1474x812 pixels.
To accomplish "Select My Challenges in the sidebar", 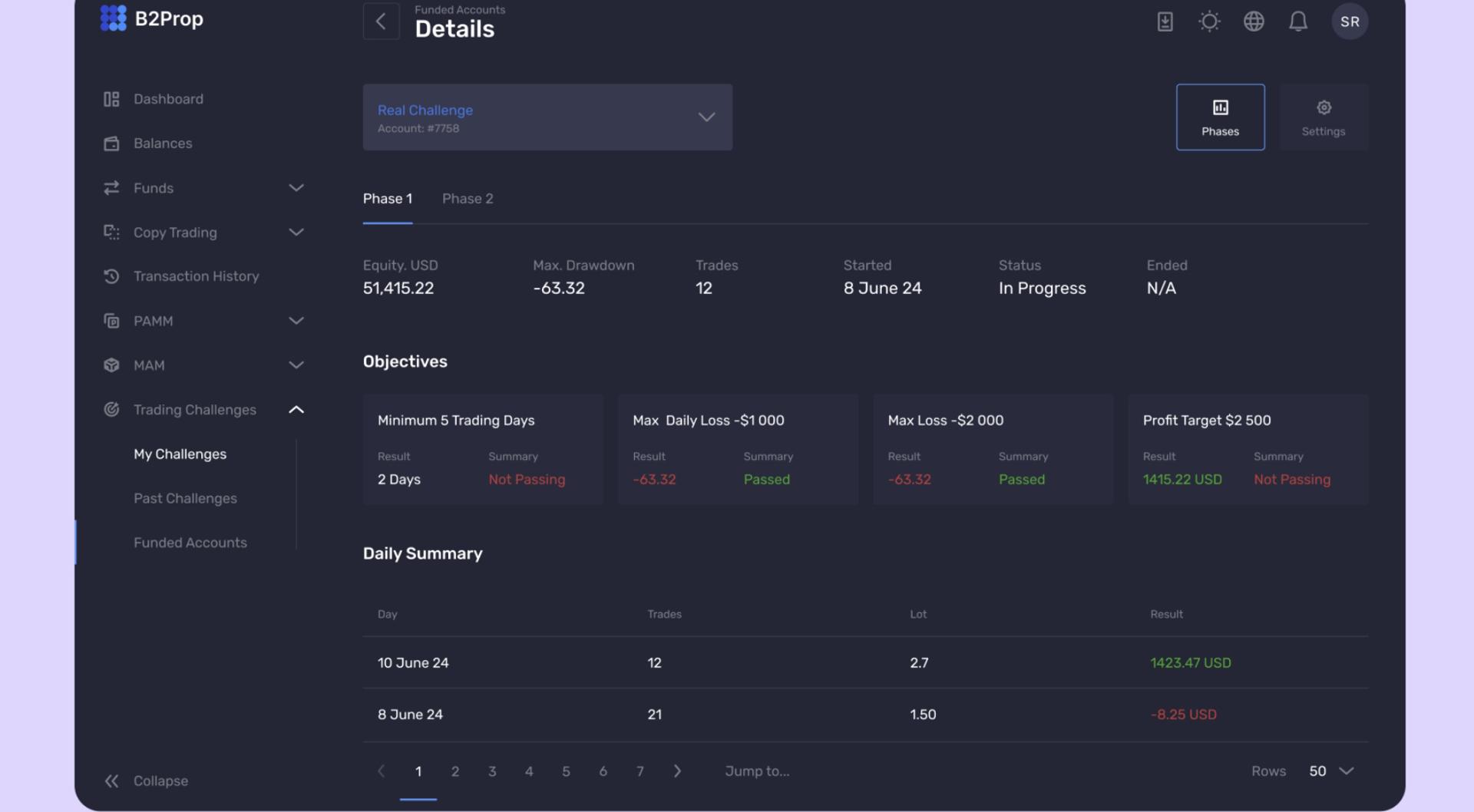I will pyautogui.click(x=180, y=454).
